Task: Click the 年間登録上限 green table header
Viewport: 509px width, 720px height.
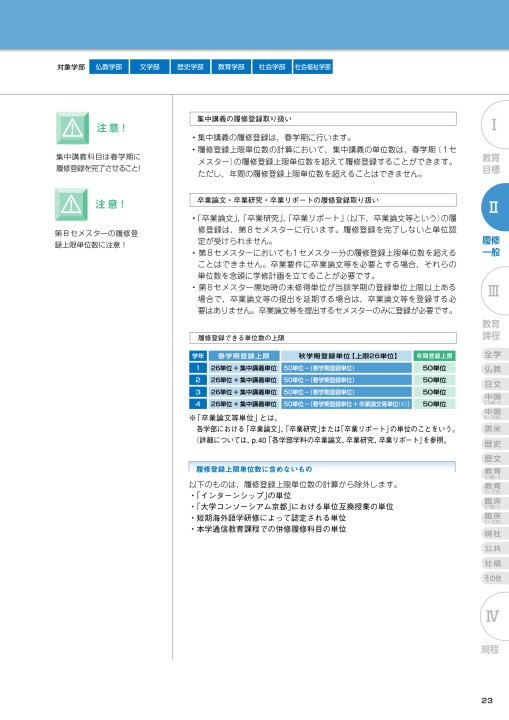Action: (x=434, y=356)
